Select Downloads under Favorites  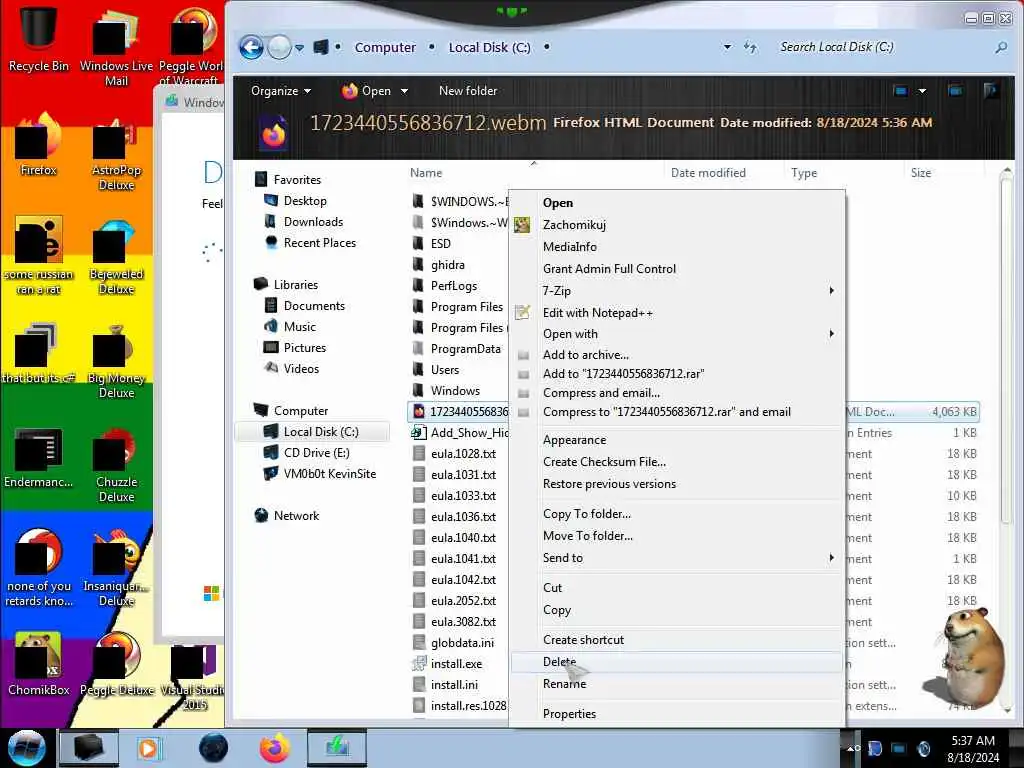pos(313,221)
